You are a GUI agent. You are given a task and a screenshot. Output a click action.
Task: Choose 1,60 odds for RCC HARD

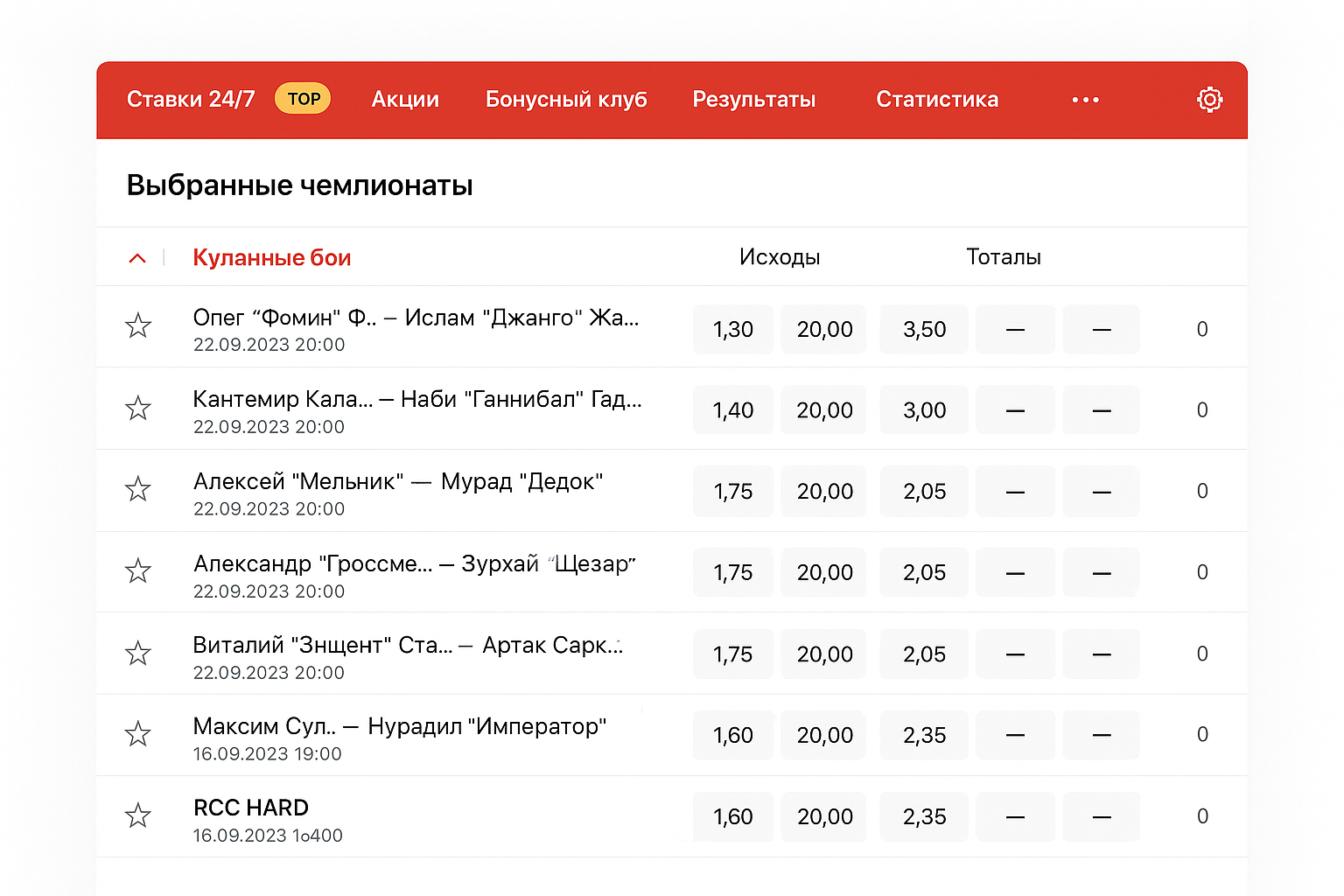click(x=732, y=817)
